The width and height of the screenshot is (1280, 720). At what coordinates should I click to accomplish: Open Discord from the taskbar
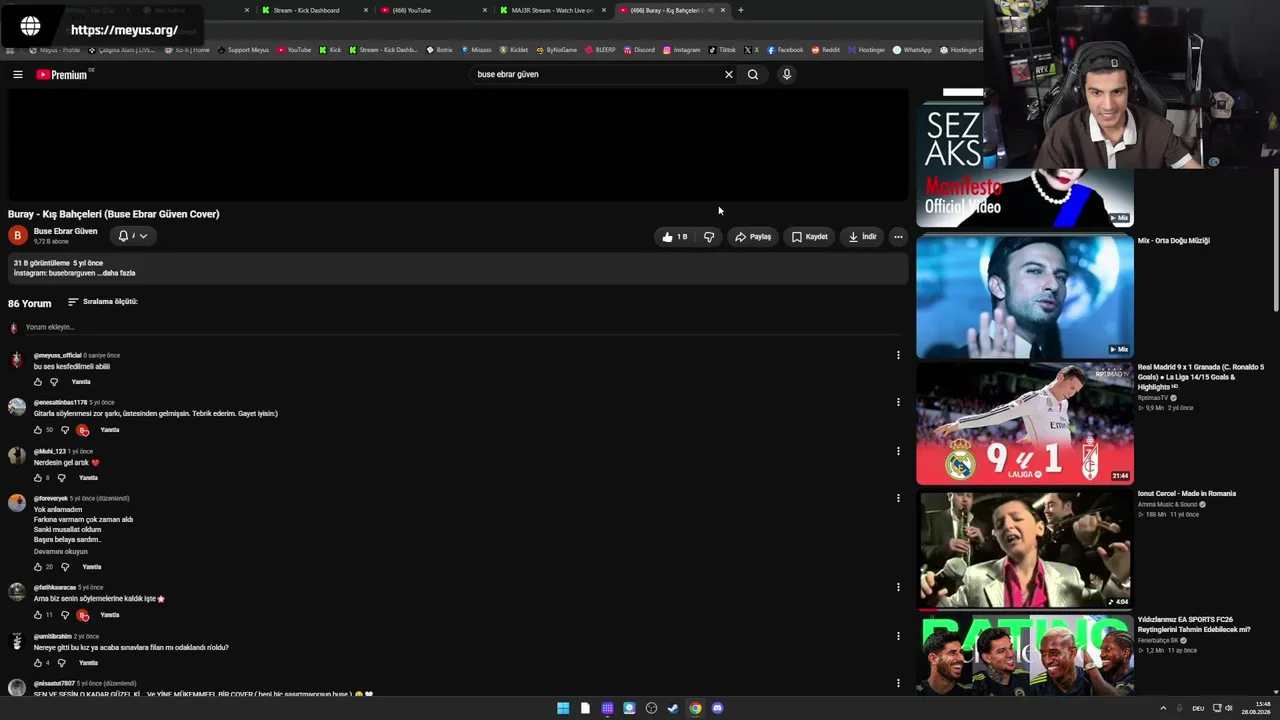[x=717, y=708]
